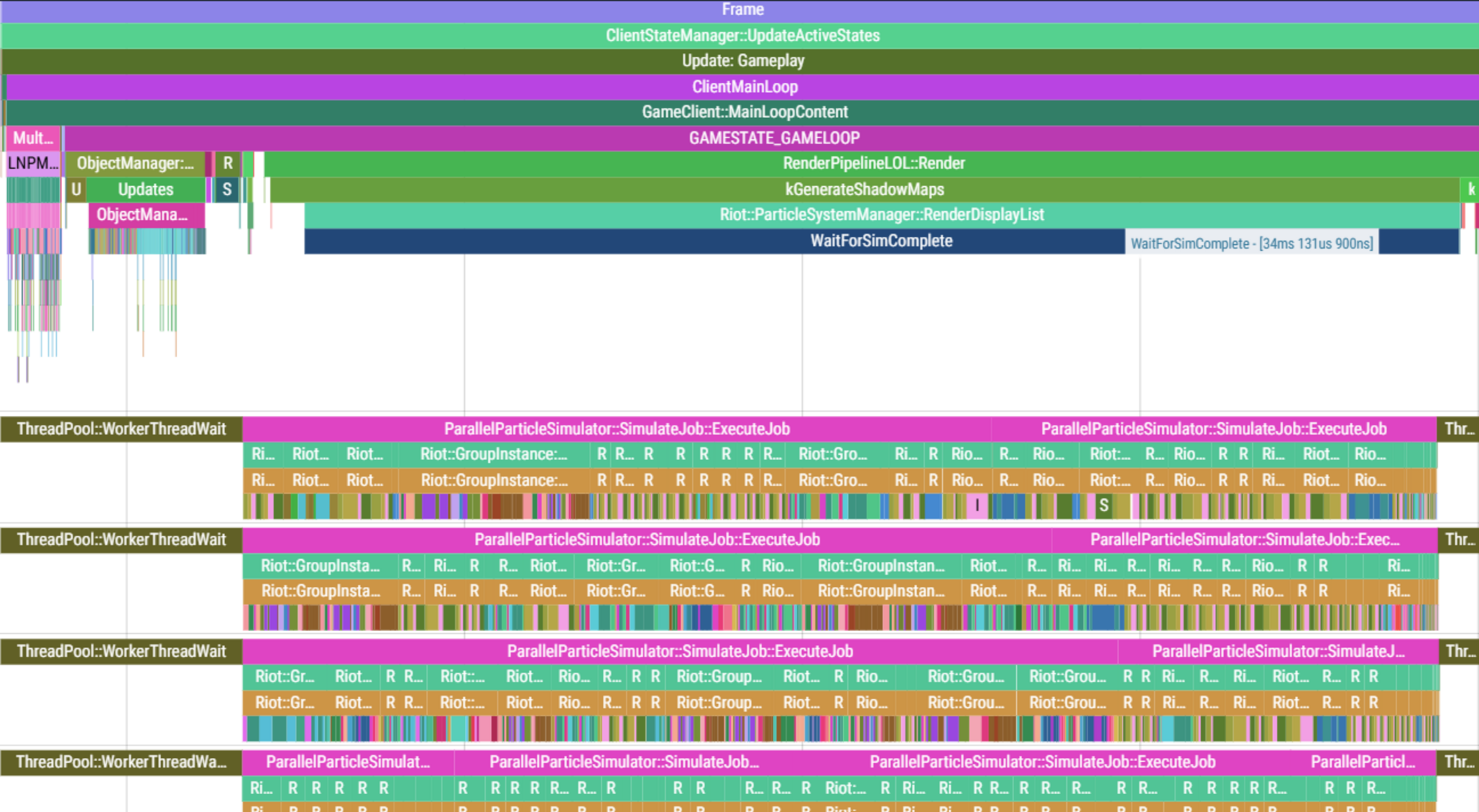Select the ClientMainLoop slice
This screenshot has height=812, width=1479.
744,86
